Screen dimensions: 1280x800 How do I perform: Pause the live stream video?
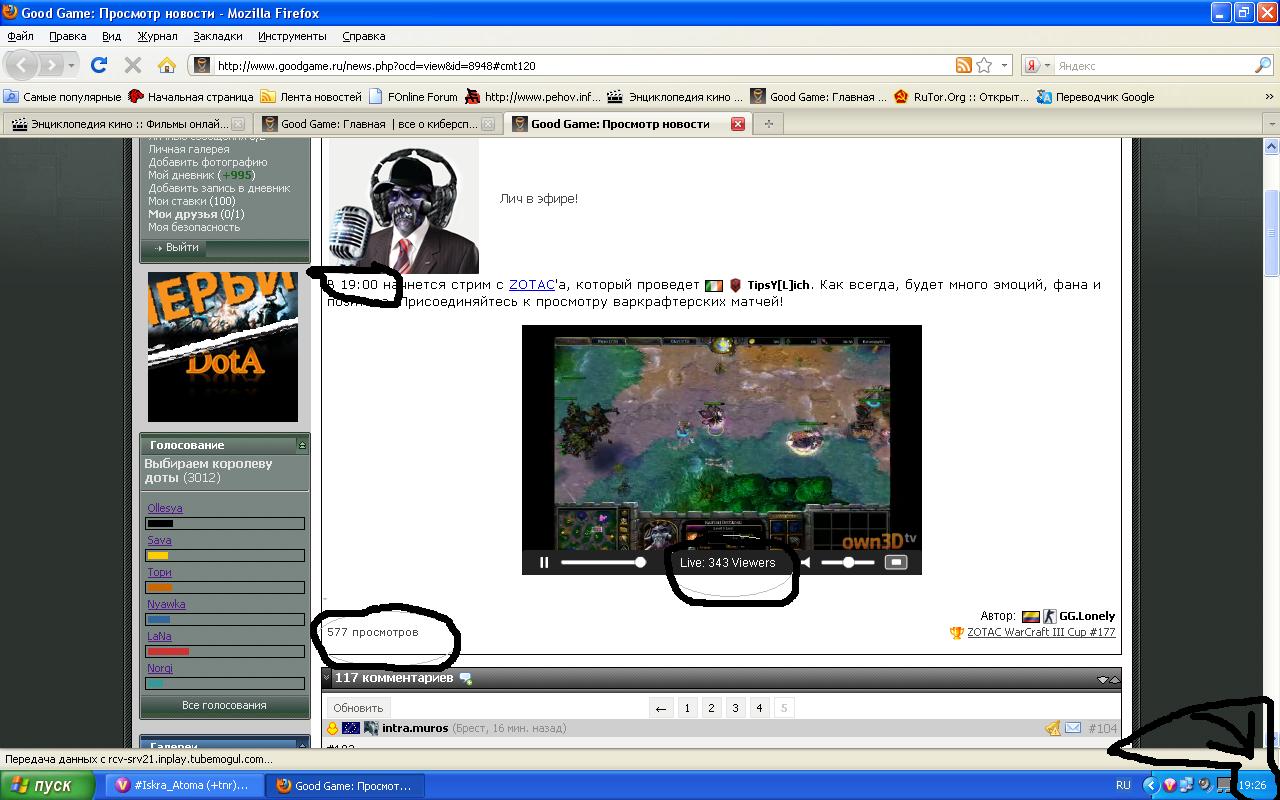[x=544, y=562]
